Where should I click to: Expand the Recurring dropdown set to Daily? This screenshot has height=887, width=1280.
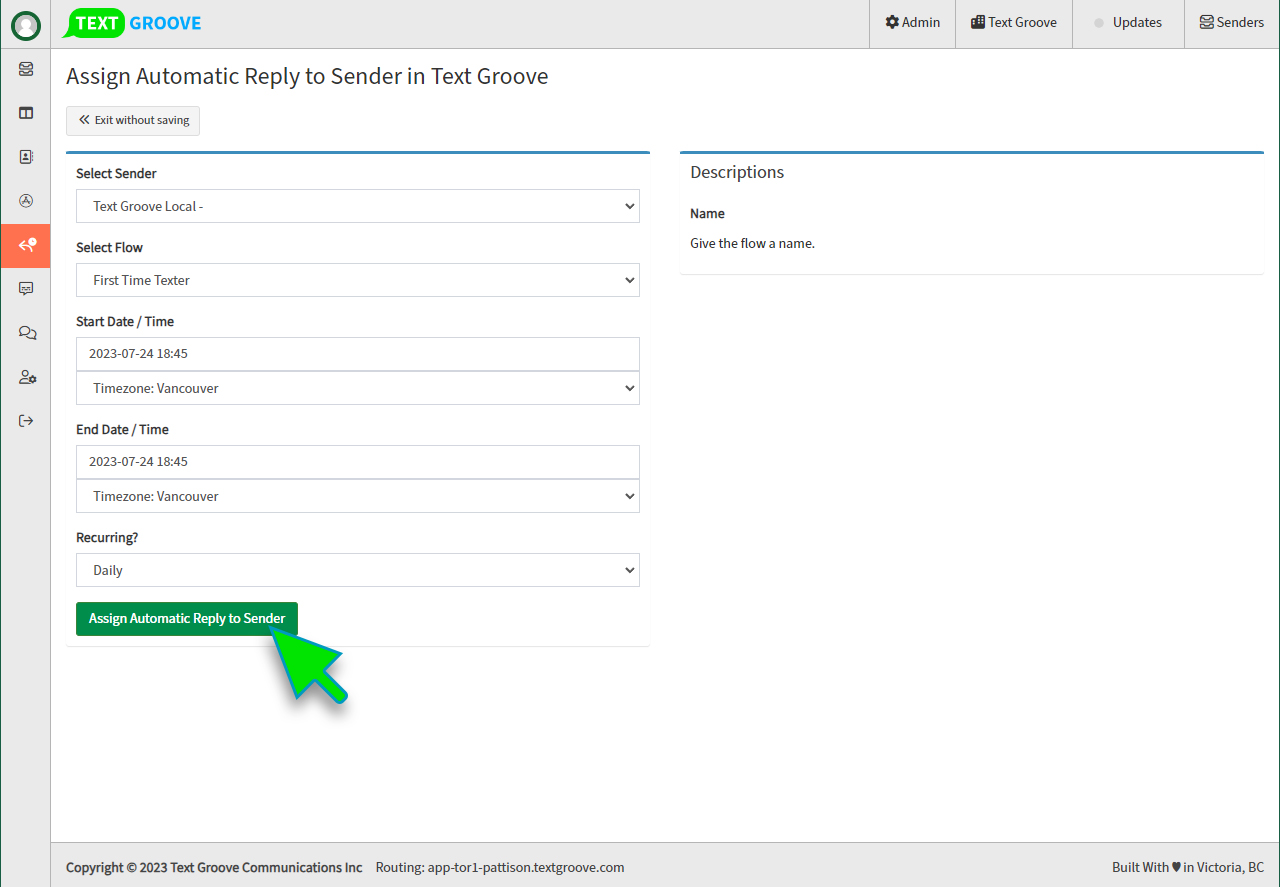coord(357,570)
